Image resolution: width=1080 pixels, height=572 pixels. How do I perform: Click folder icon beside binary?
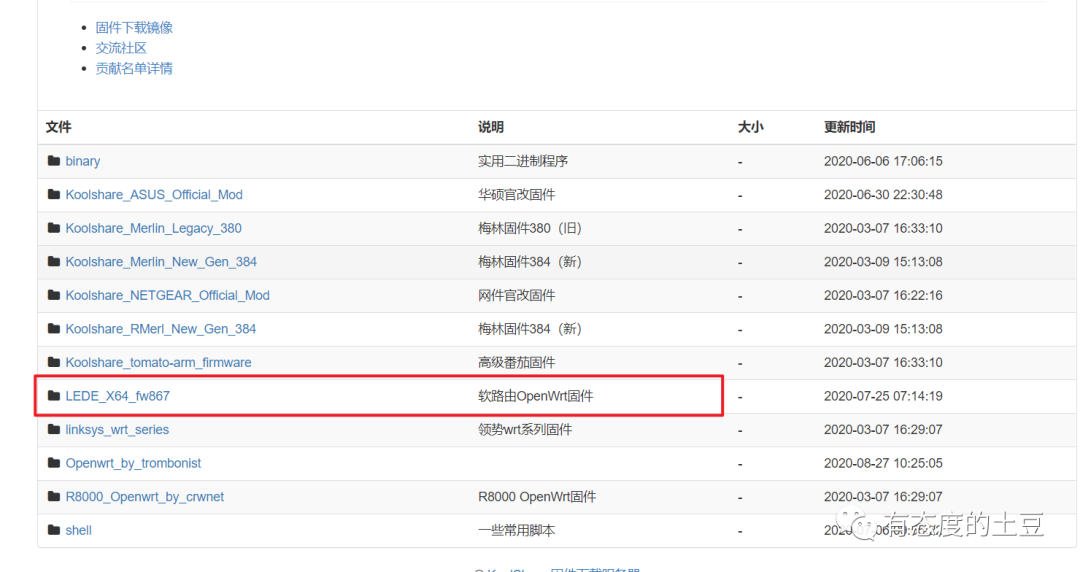tap(54, 161)
